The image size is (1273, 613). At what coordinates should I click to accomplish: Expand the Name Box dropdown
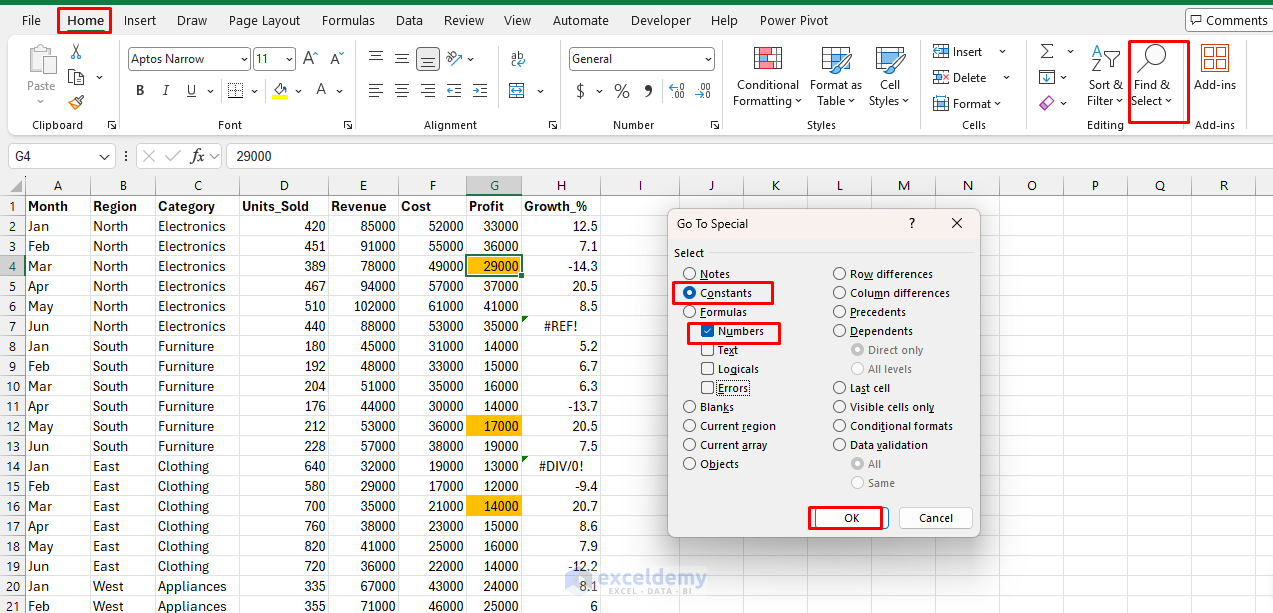(x=106, y=156)
